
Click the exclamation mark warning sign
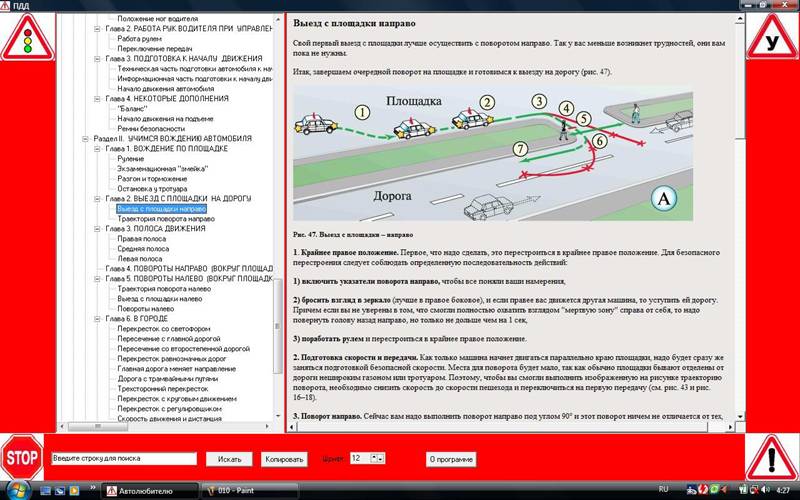773,457
